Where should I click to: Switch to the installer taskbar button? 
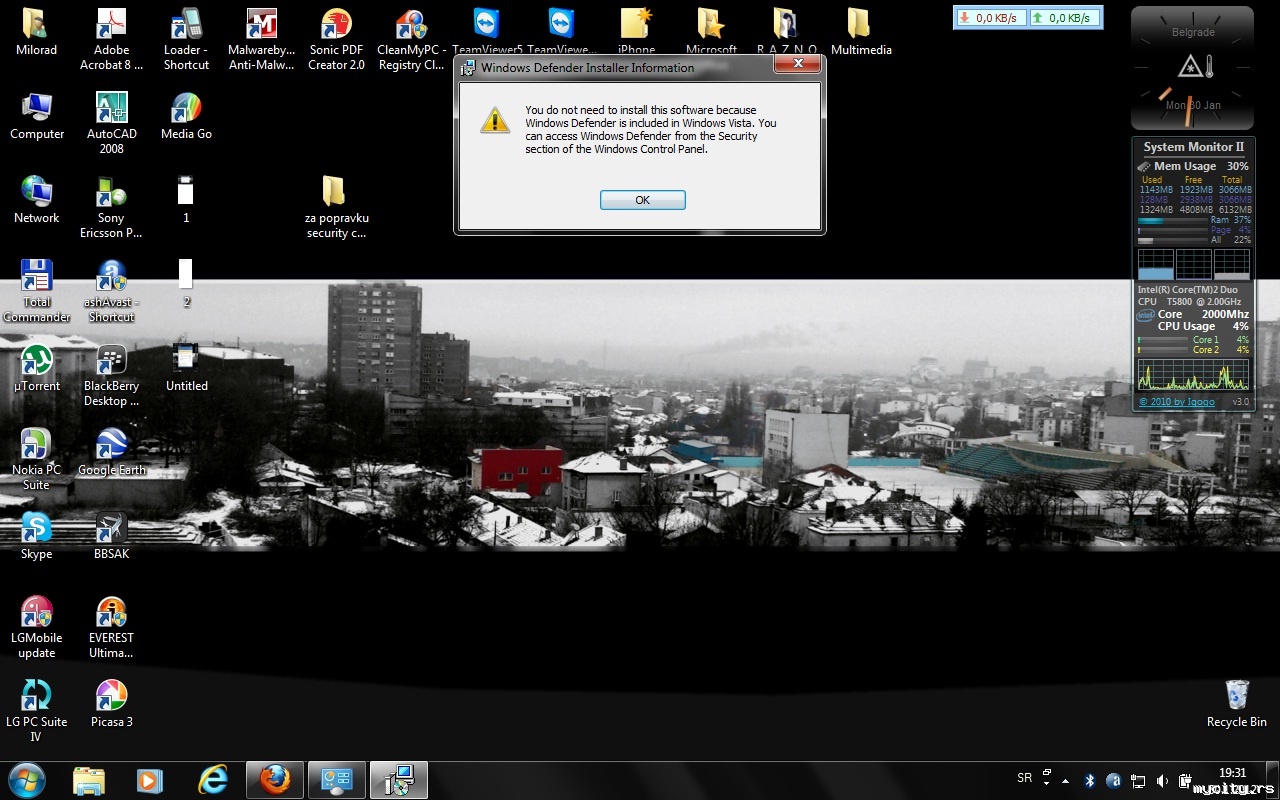pos(399,780)
